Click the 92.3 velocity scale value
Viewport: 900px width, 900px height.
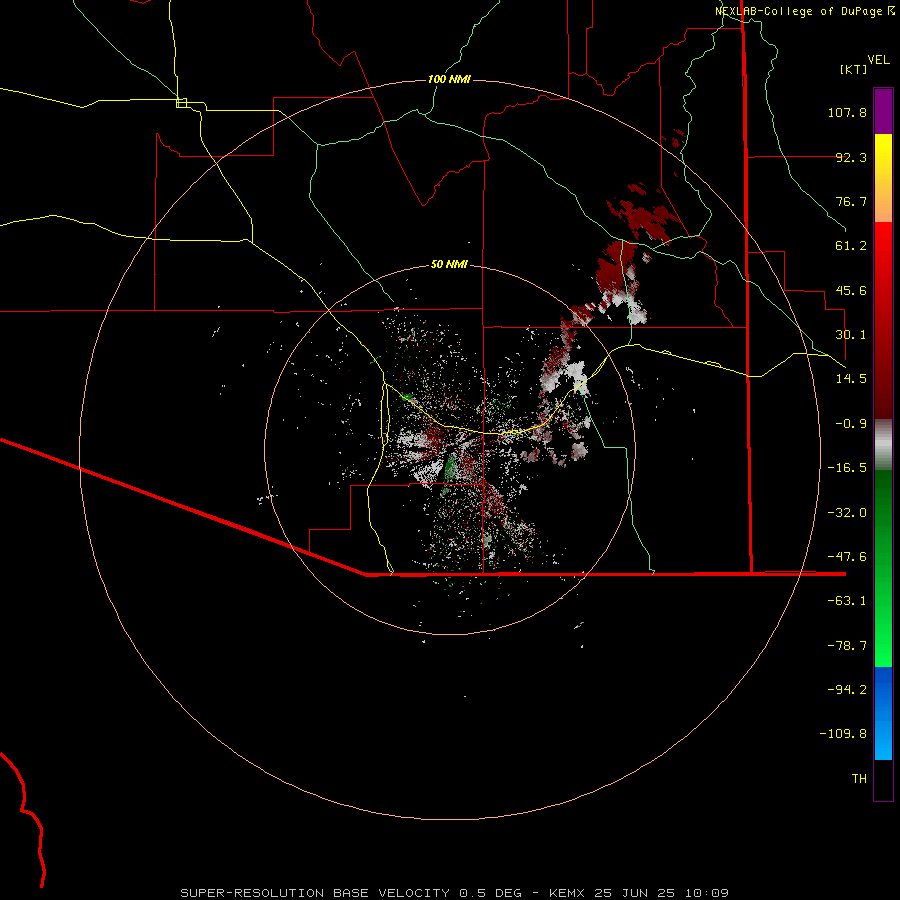851,157
